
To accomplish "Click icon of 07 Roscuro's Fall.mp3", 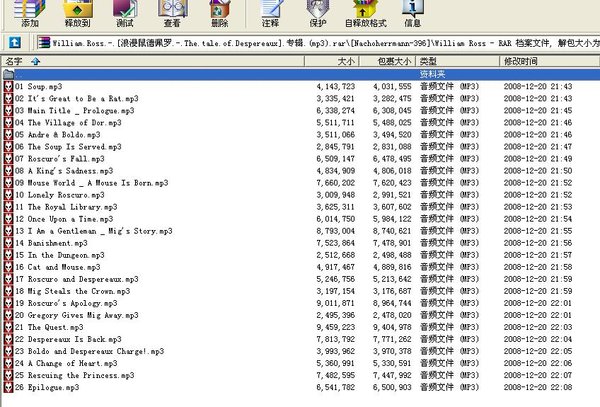I will 8,159.
